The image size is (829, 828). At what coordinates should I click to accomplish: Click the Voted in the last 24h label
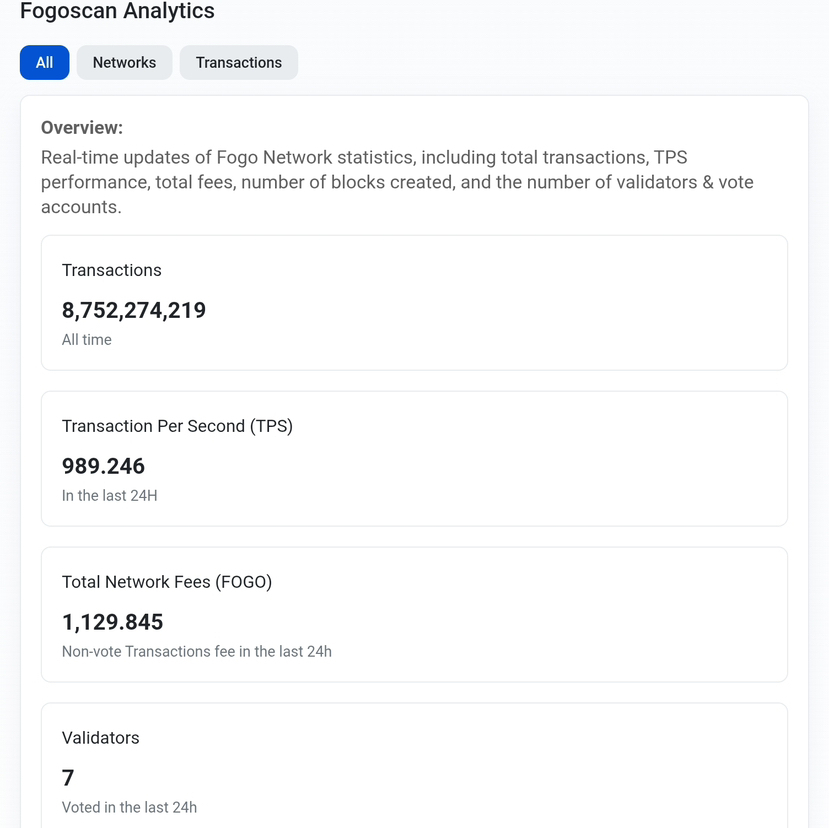pos(129,807)
